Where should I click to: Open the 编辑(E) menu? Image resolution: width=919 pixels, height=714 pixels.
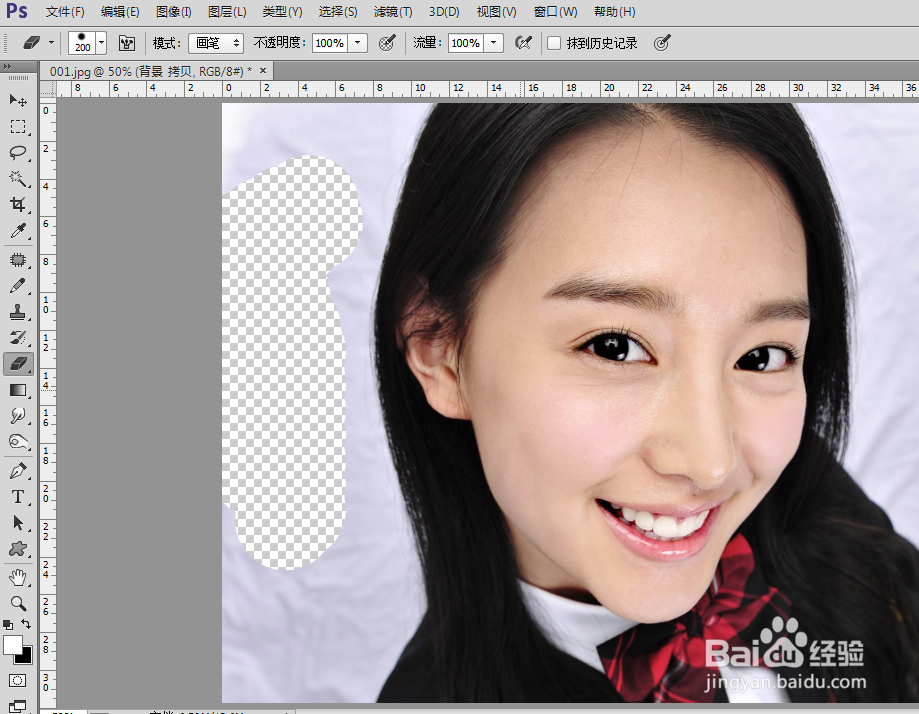120,12
